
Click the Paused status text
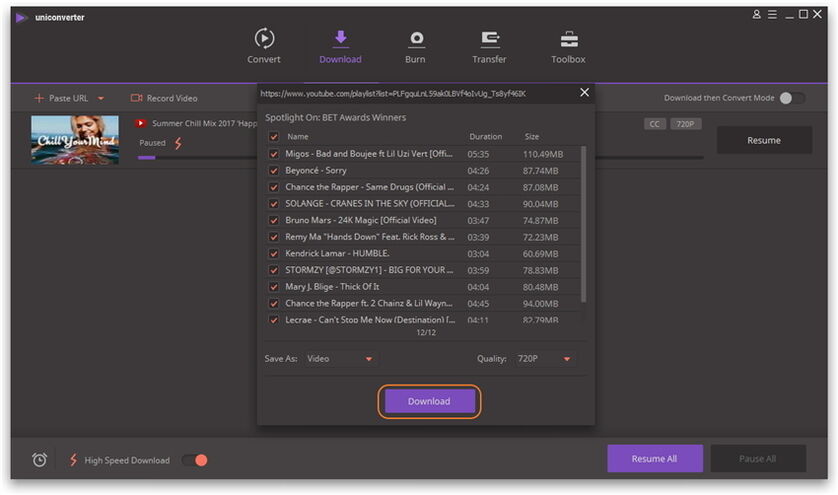click(x=152, y=143)
